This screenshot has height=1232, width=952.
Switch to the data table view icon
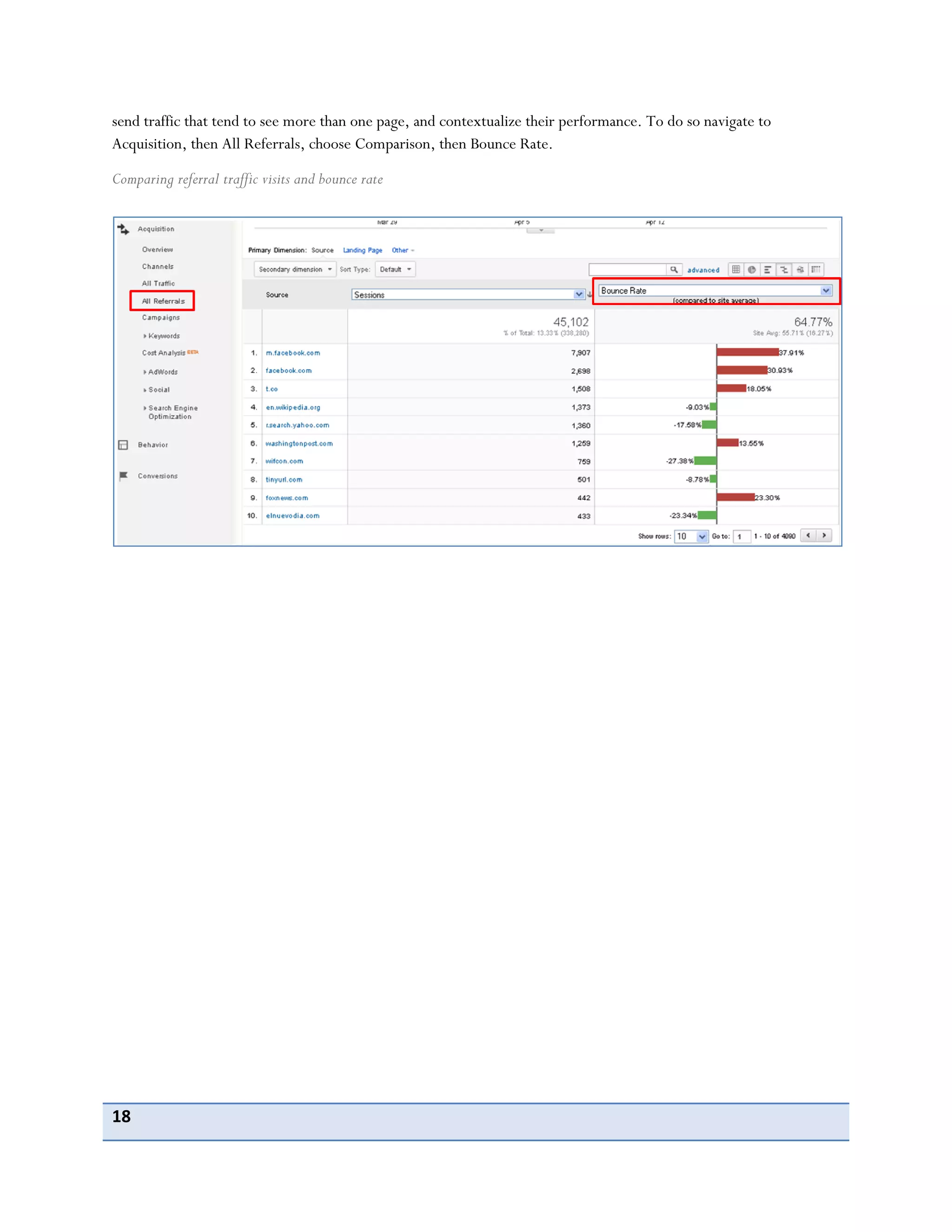coord(736,270)
